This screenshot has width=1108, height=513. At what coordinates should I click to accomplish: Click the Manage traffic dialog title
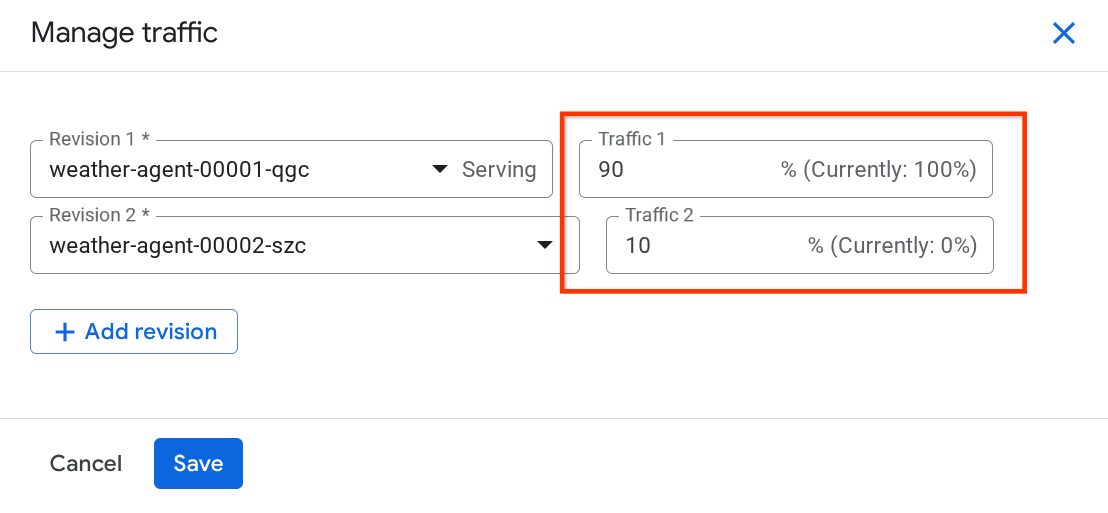124,33
